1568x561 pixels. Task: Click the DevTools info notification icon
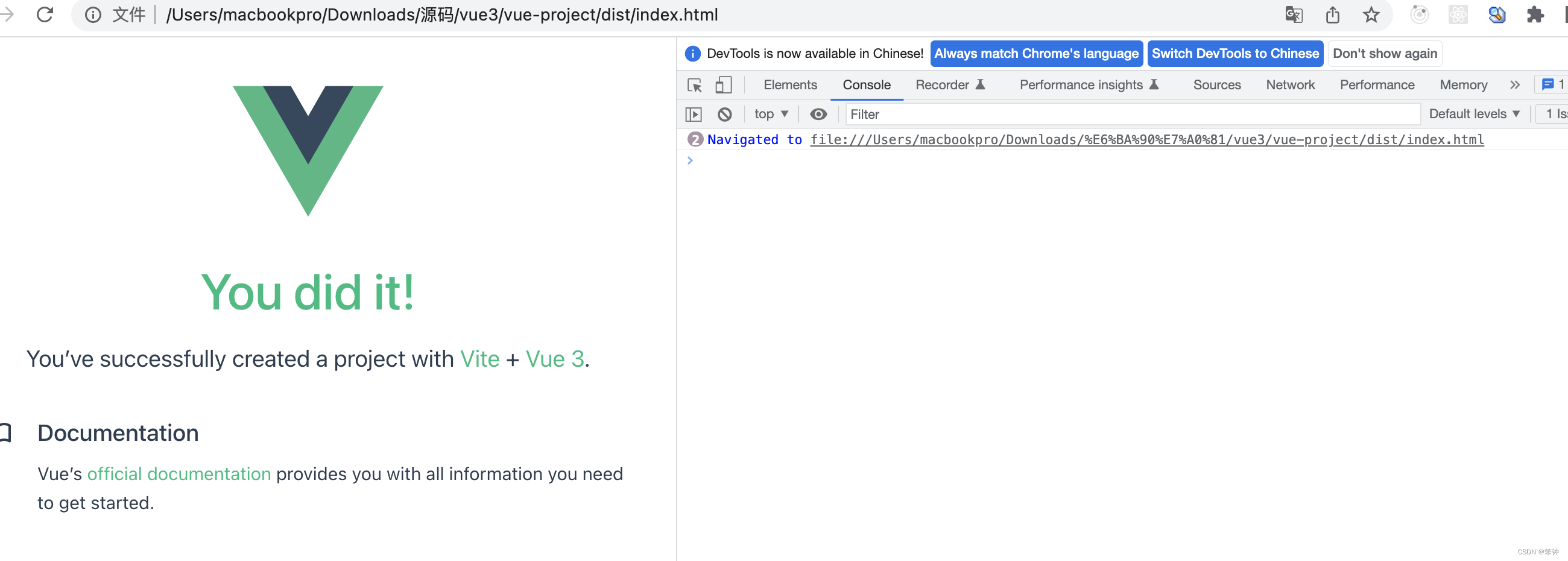[x=693, y=54]
